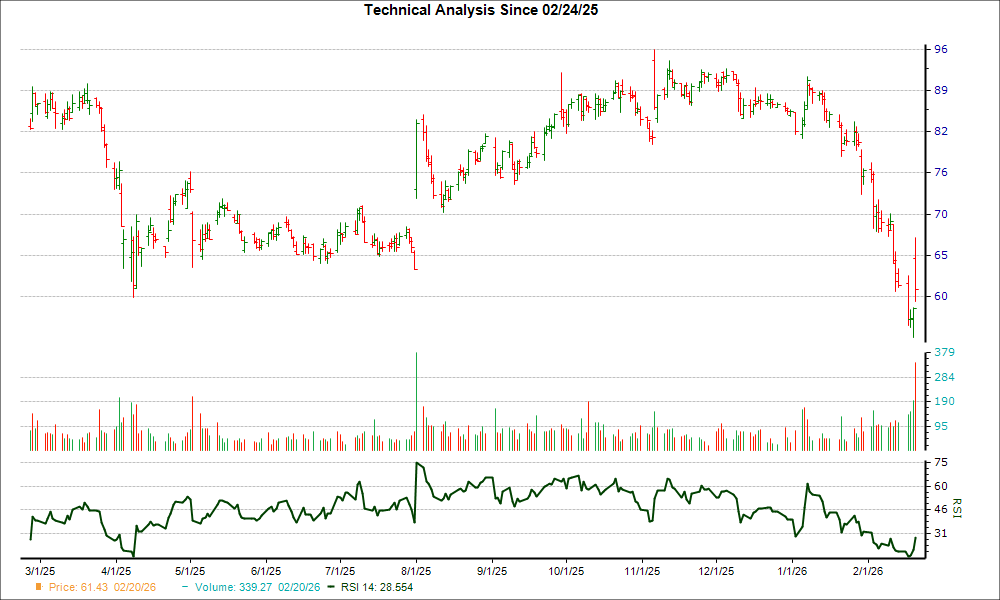Click the chart title Technical Analysis Since 02/24/25

(x=481, y=10)
